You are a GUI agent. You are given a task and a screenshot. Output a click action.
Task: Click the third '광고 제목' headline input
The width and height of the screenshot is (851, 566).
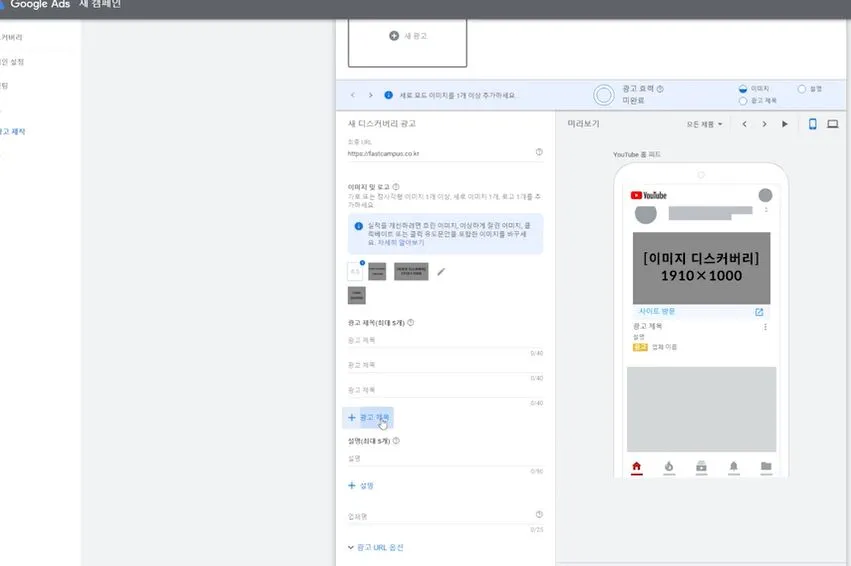445,391
